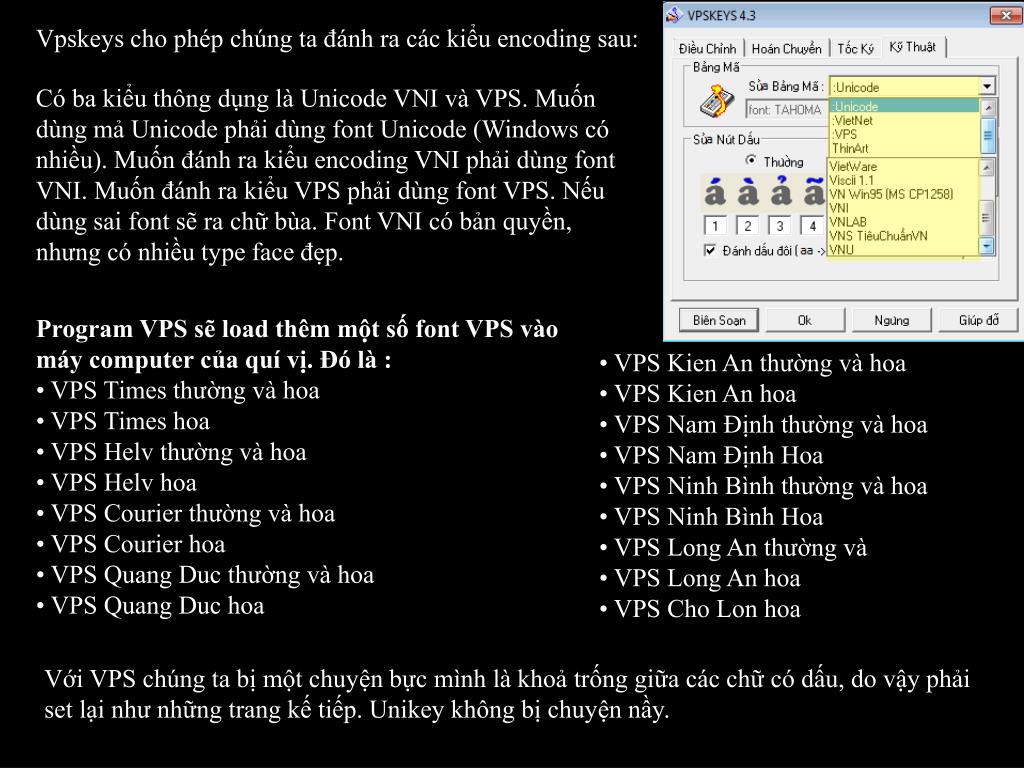Viewport: 1024px width, 768px height.
Task: Click the ã accent glyph
Action: pos(814,192)
